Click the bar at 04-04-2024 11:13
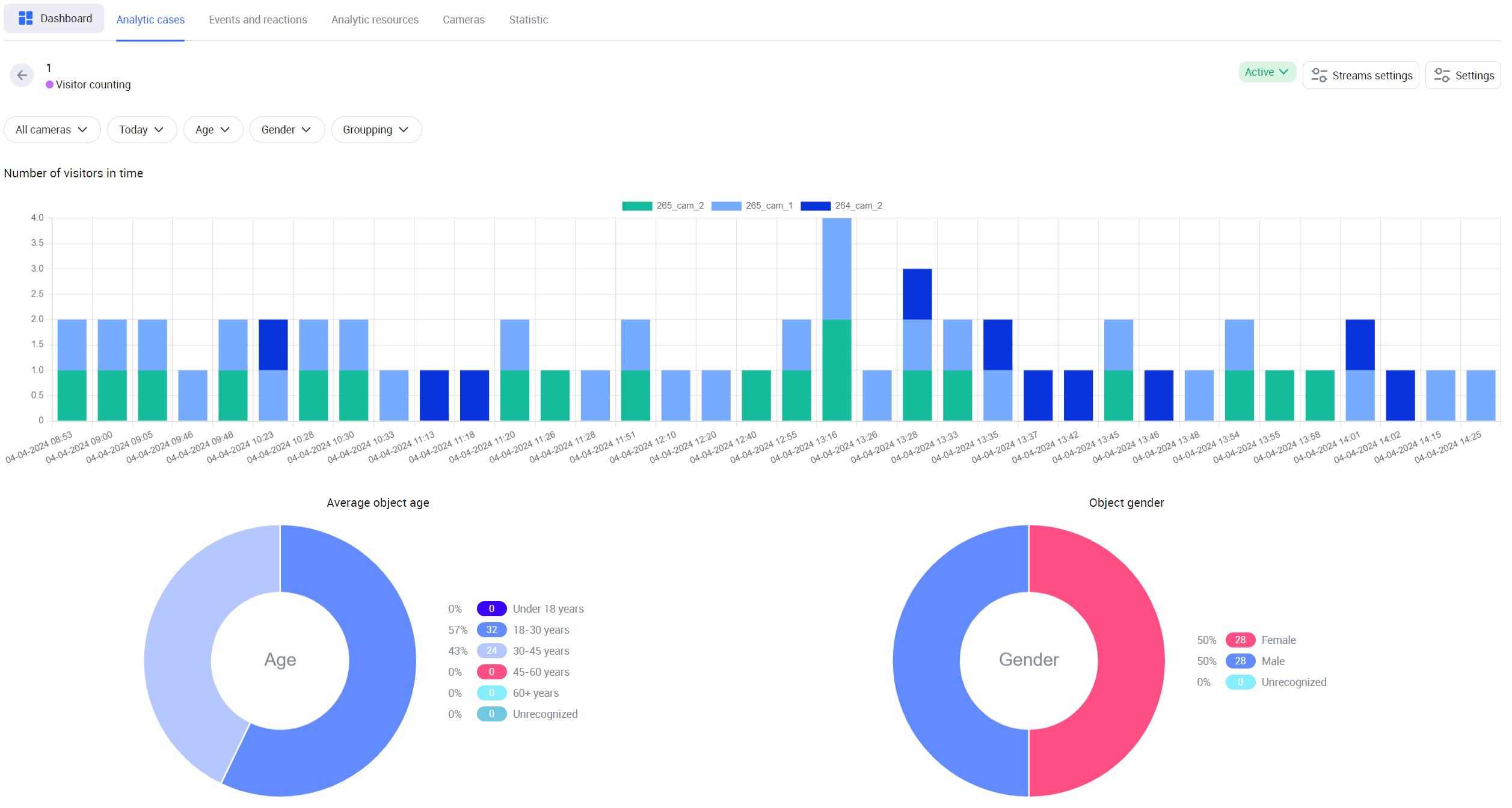1512x808 pixels. click(434, 396)
